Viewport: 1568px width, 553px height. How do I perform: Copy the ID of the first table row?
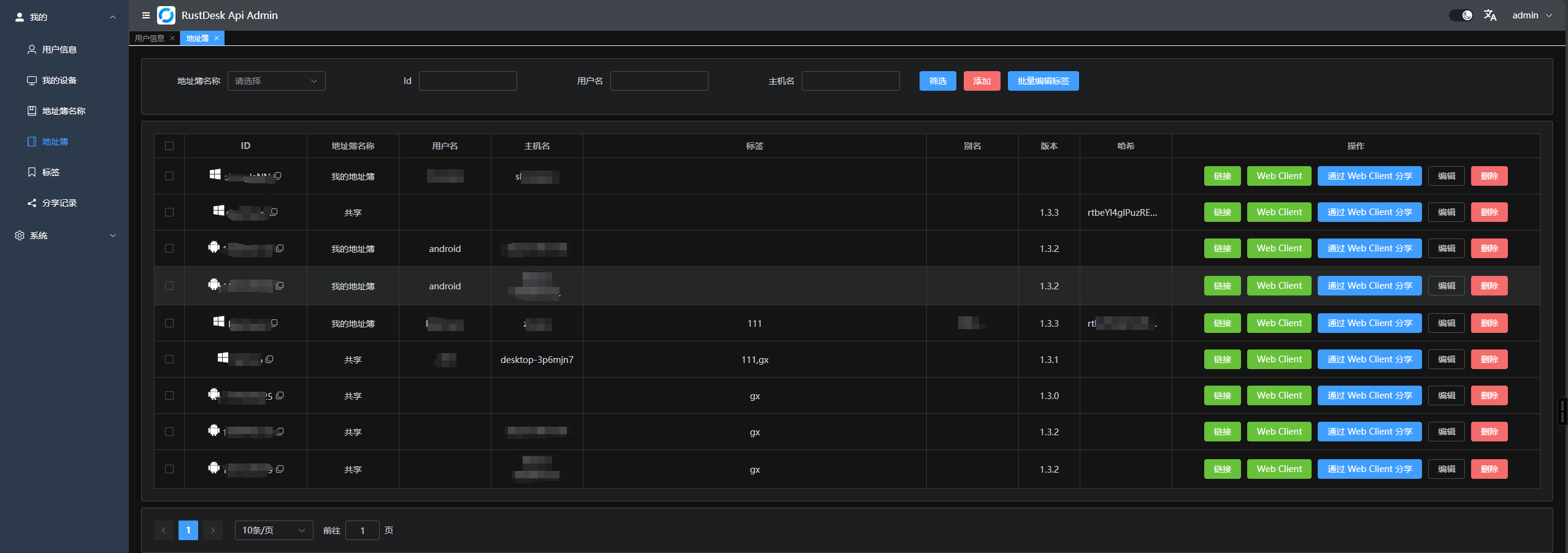tap(277, 176)
